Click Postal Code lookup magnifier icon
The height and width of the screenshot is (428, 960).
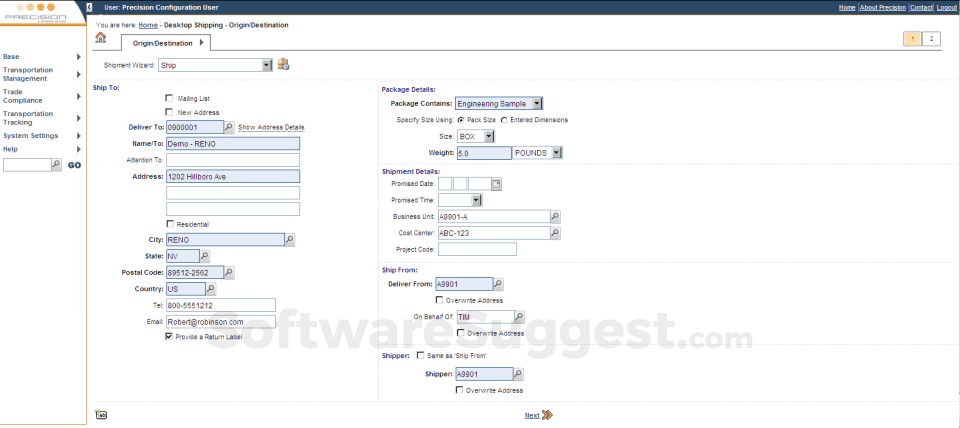point(229,272)
